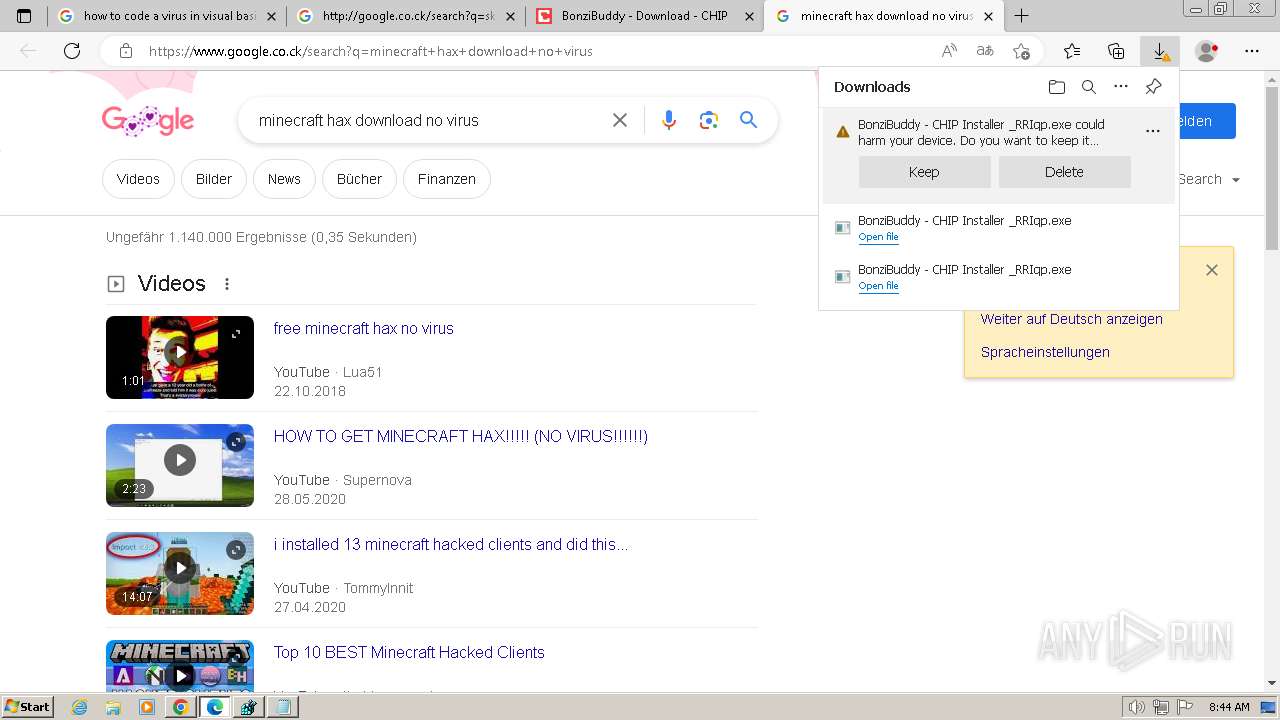Select the News search filter

284,179
